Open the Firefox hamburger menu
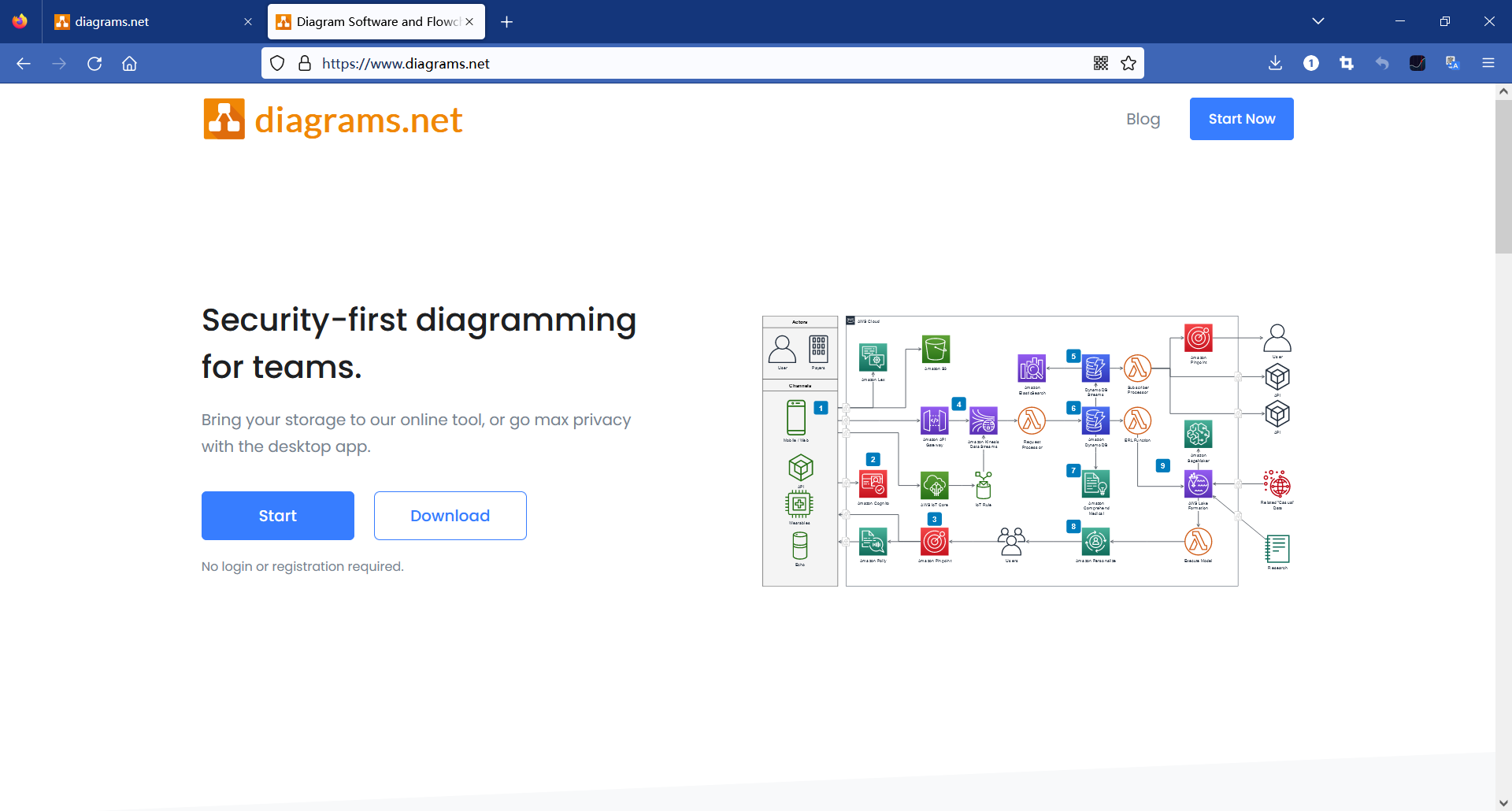The height and width of the screenshot is (811, 1512). [x=1488, y=64]
